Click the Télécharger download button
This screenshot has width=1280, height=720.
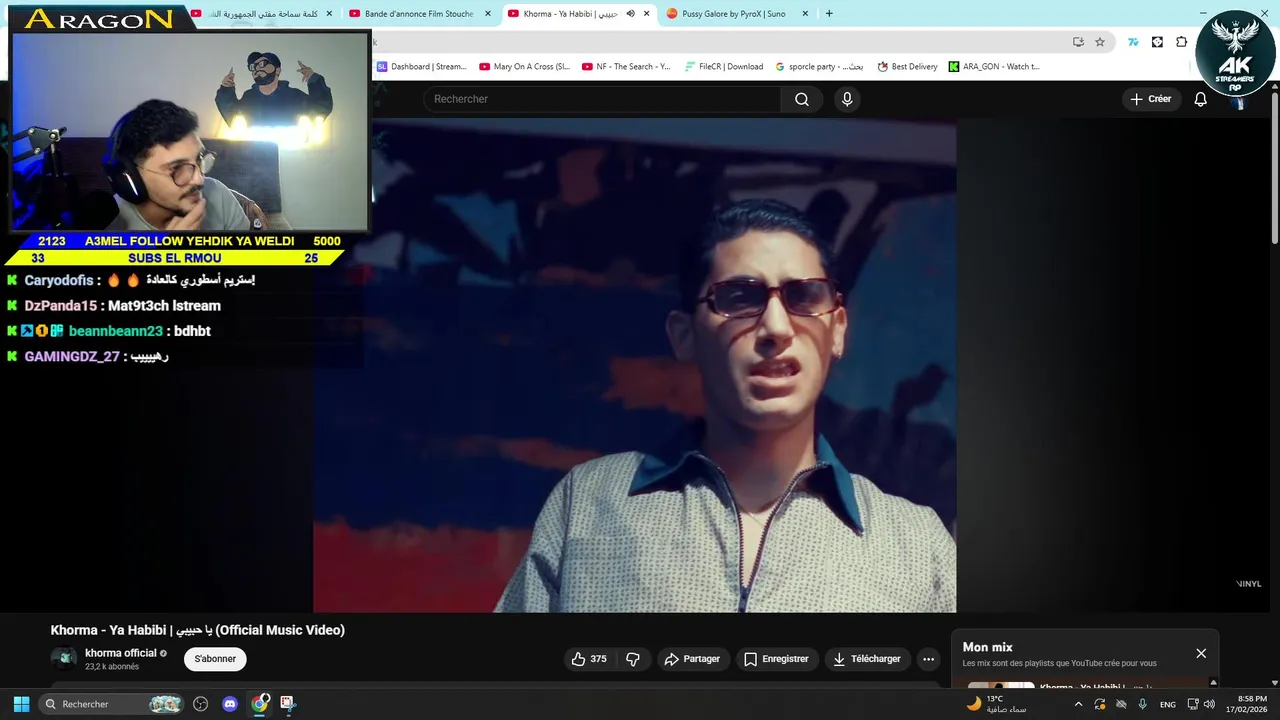[x=867, y=659]
